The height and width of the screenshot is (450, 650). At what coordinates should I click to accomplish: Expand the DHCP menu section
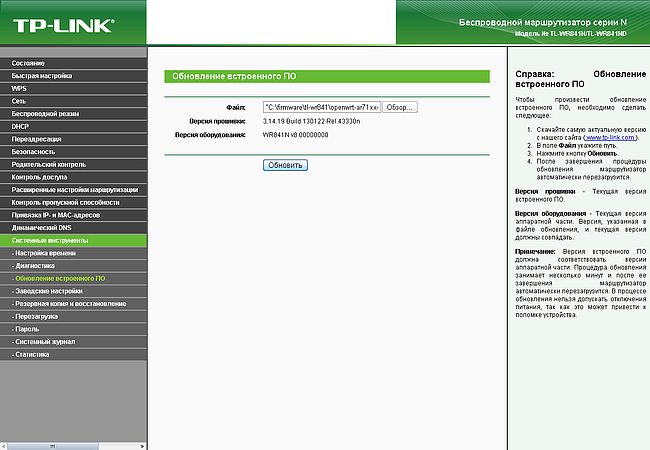(x=21, y=126)
